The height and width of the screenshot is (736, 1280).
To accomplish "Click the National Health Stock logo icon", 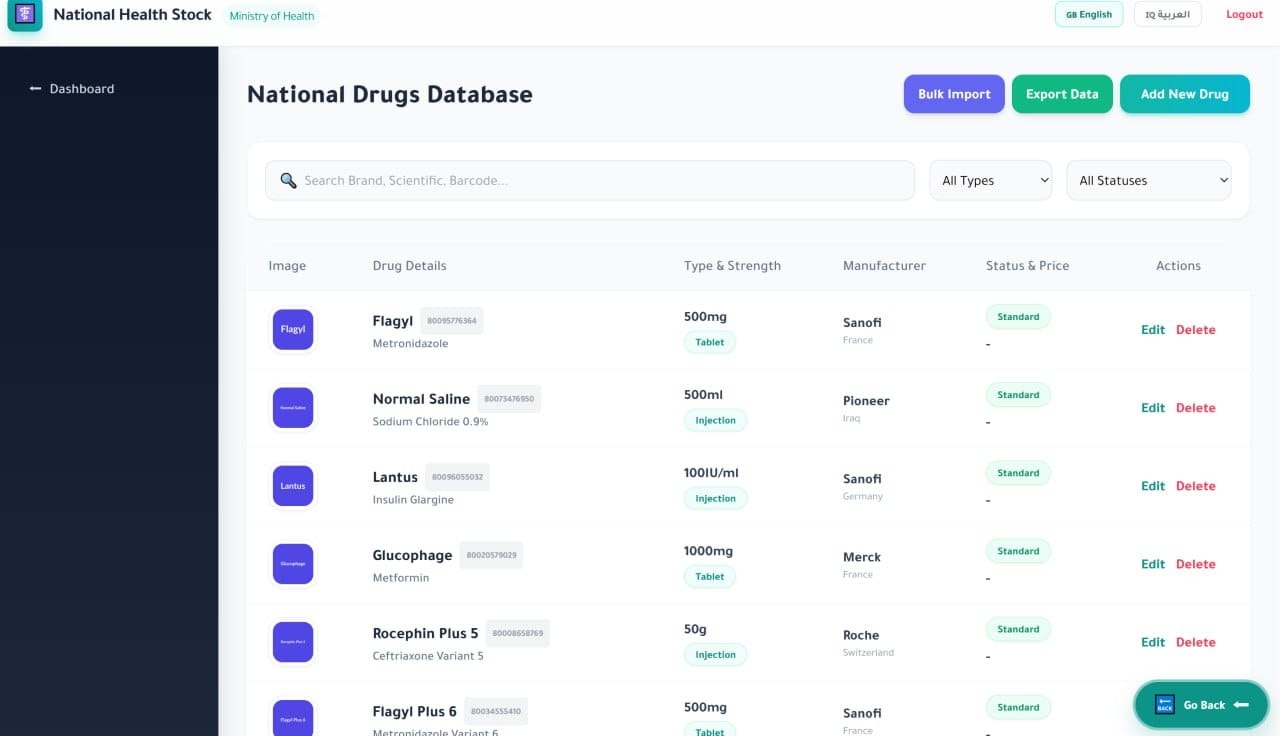I will (25, 15).
